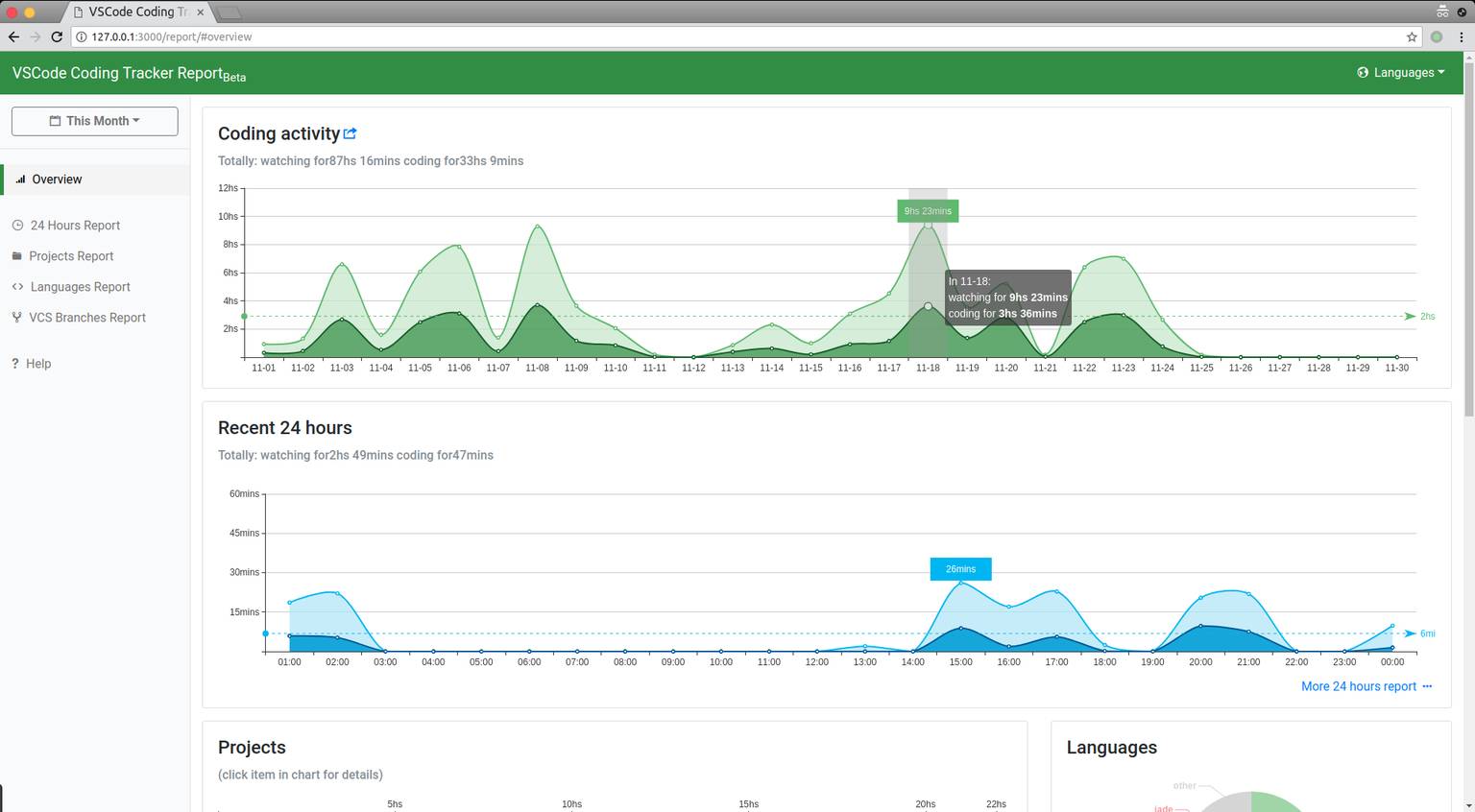The height and width of the screenshot is (812, 1475).
Task: Click the code brackets icon beside Languages Report
Action: (17, 287)
